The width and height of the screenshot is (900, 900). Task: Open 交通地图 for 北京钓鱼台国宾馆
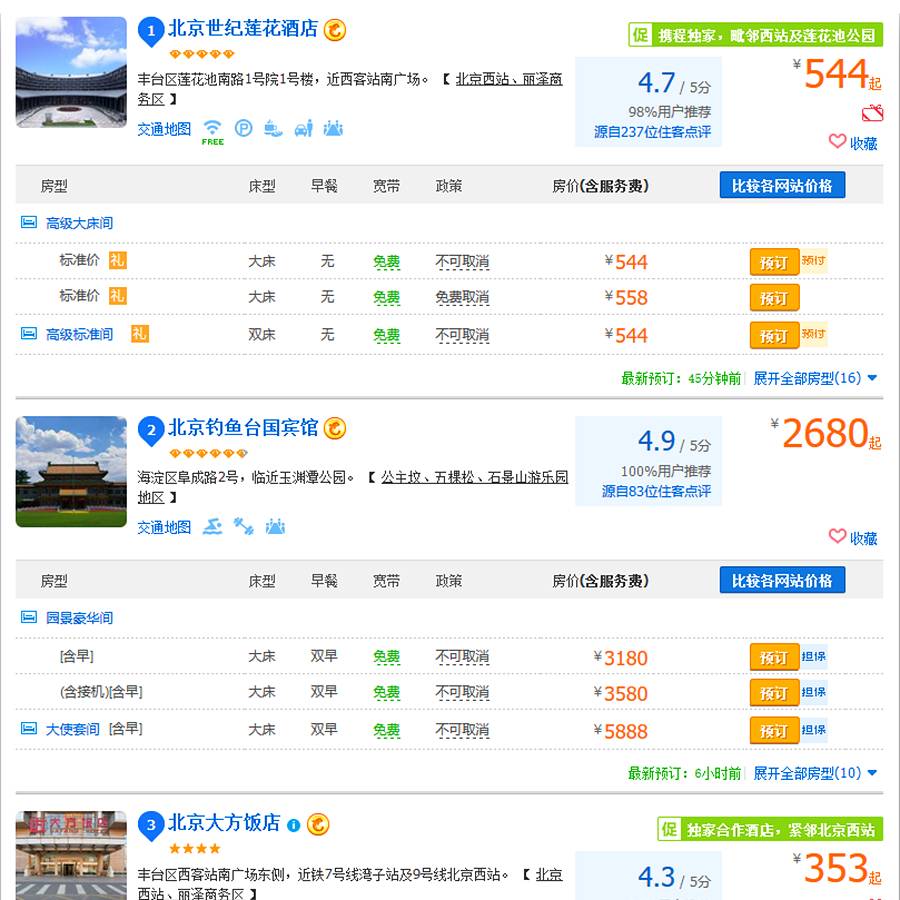(164, 527)
